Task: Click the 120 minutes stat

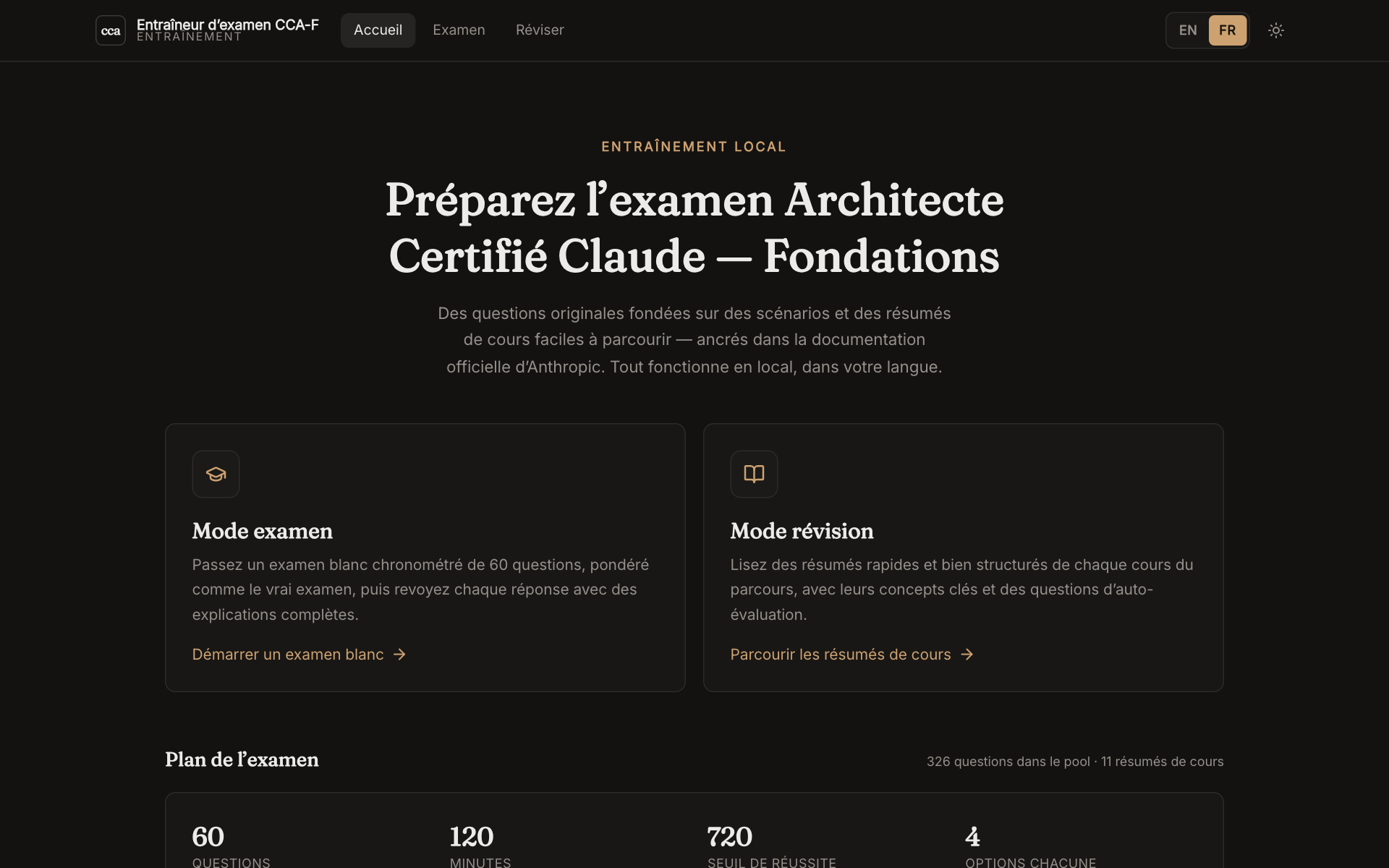Action: coord(480,846)
